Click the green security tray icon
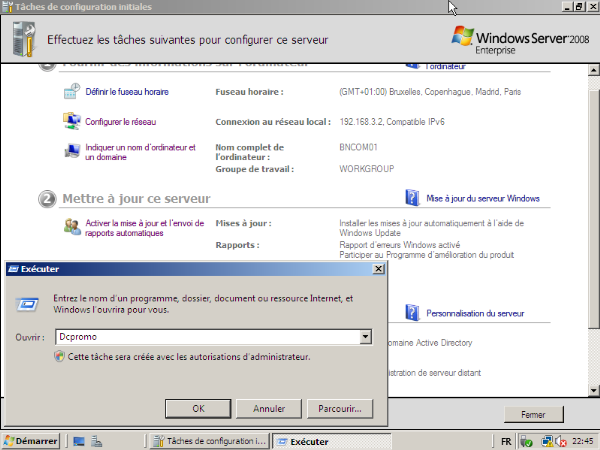The image size is (600, 450). (527, 441)
